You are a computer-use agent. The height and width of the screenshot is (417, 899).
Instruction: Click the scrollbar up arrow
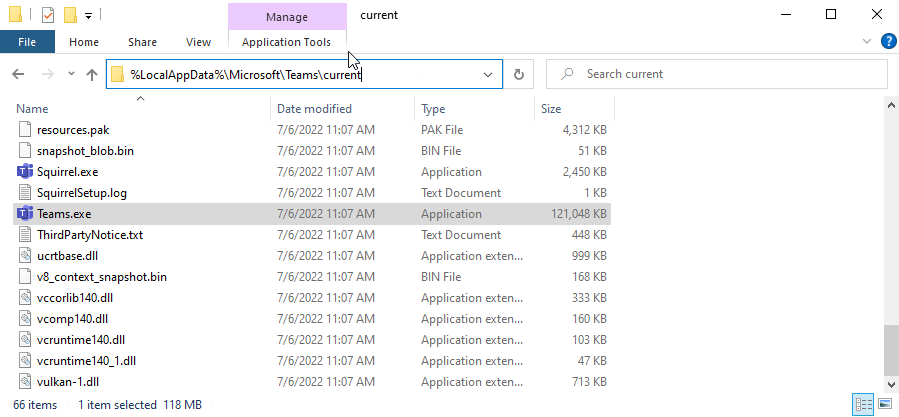pyautogui.click(x=891, y=105)
